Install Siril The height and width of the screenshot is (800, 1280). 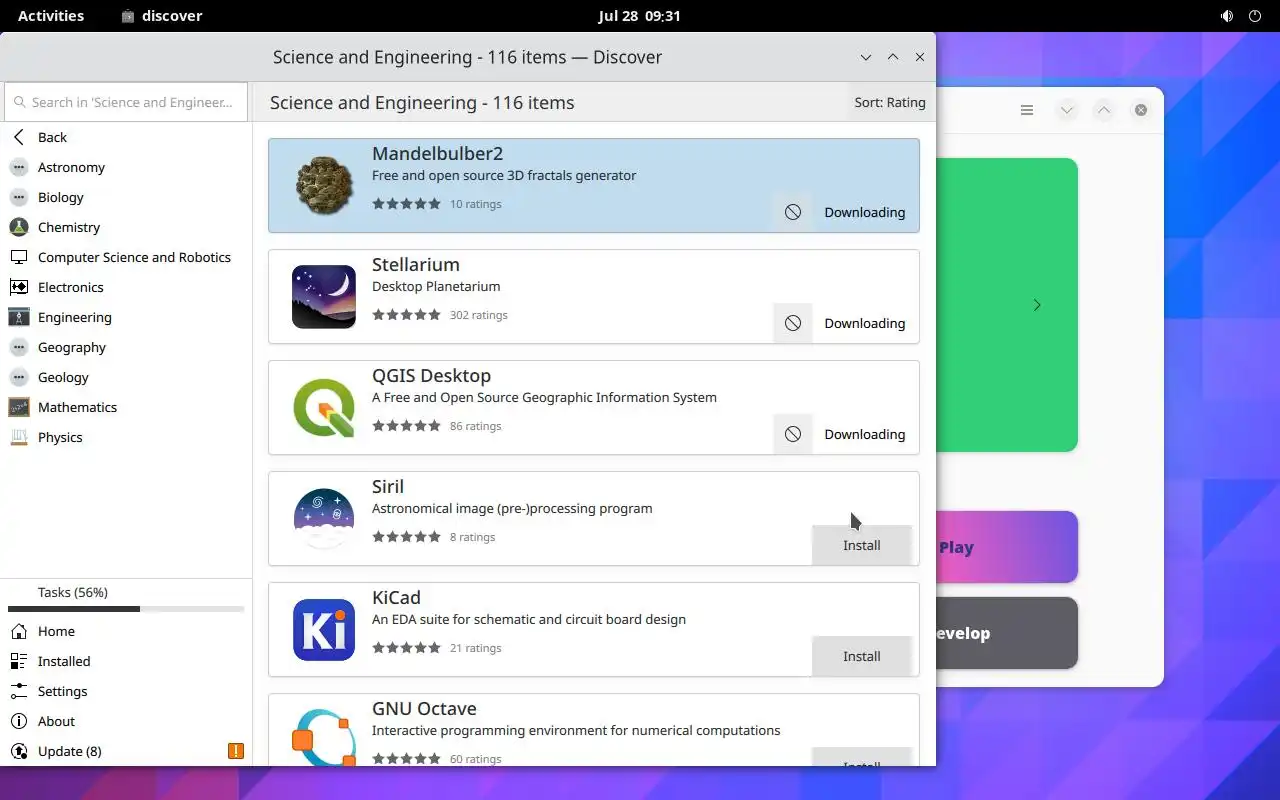point(861,545)
